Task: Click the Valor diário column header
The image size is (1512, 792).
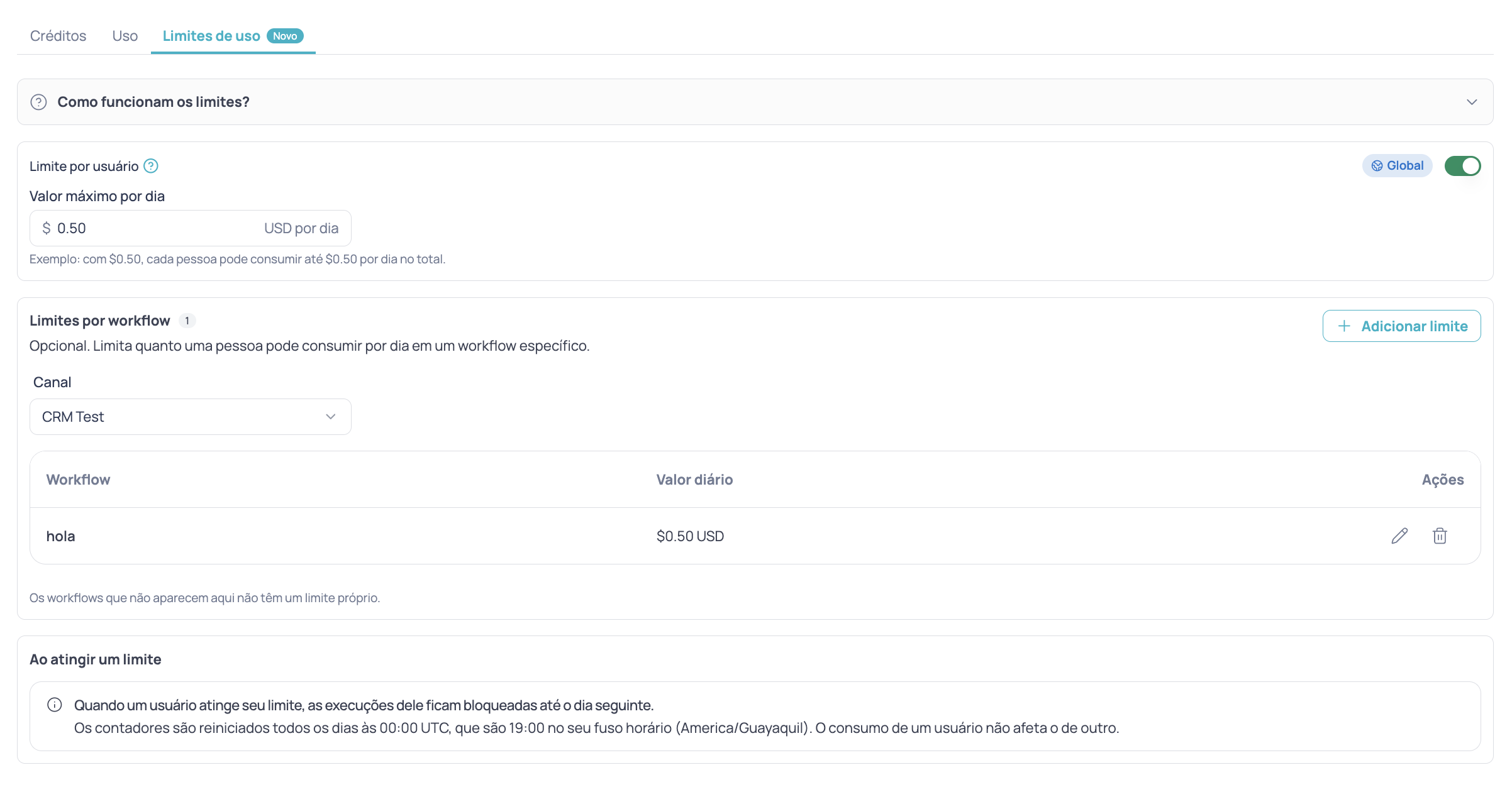Action: 694,480
